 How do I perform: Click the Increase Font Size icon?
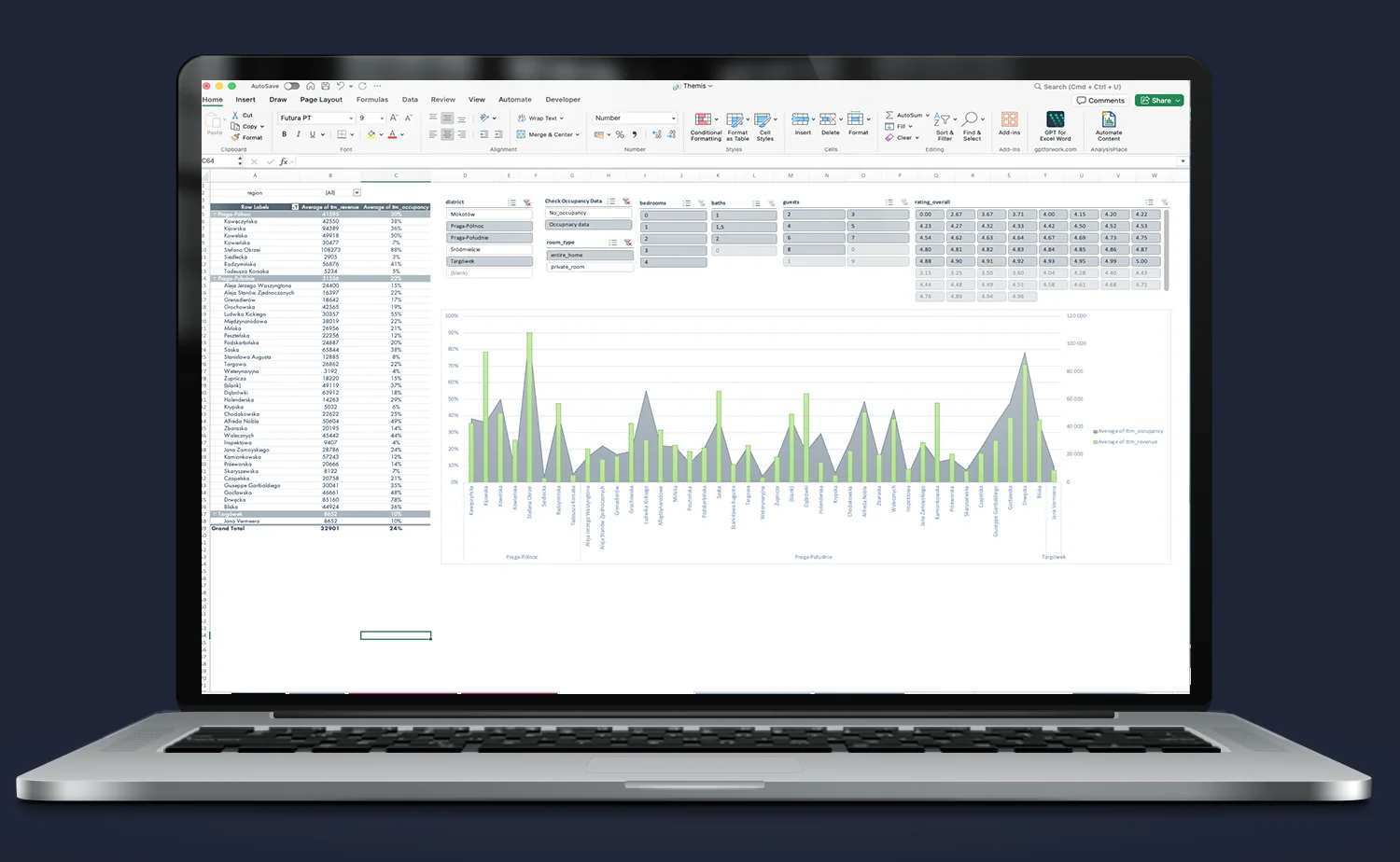394,118
